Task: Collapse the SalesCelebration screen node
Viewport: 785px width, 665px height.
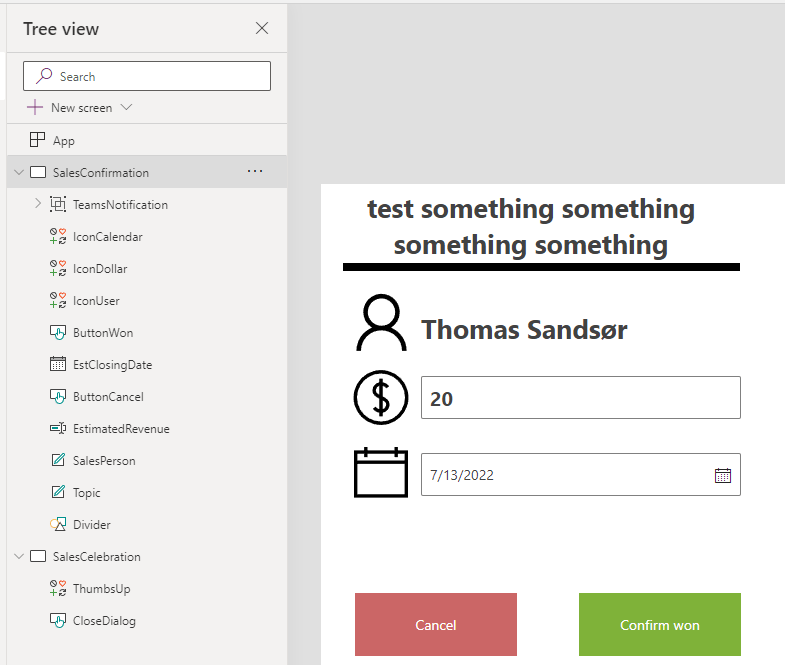Action: pos(19,557)
